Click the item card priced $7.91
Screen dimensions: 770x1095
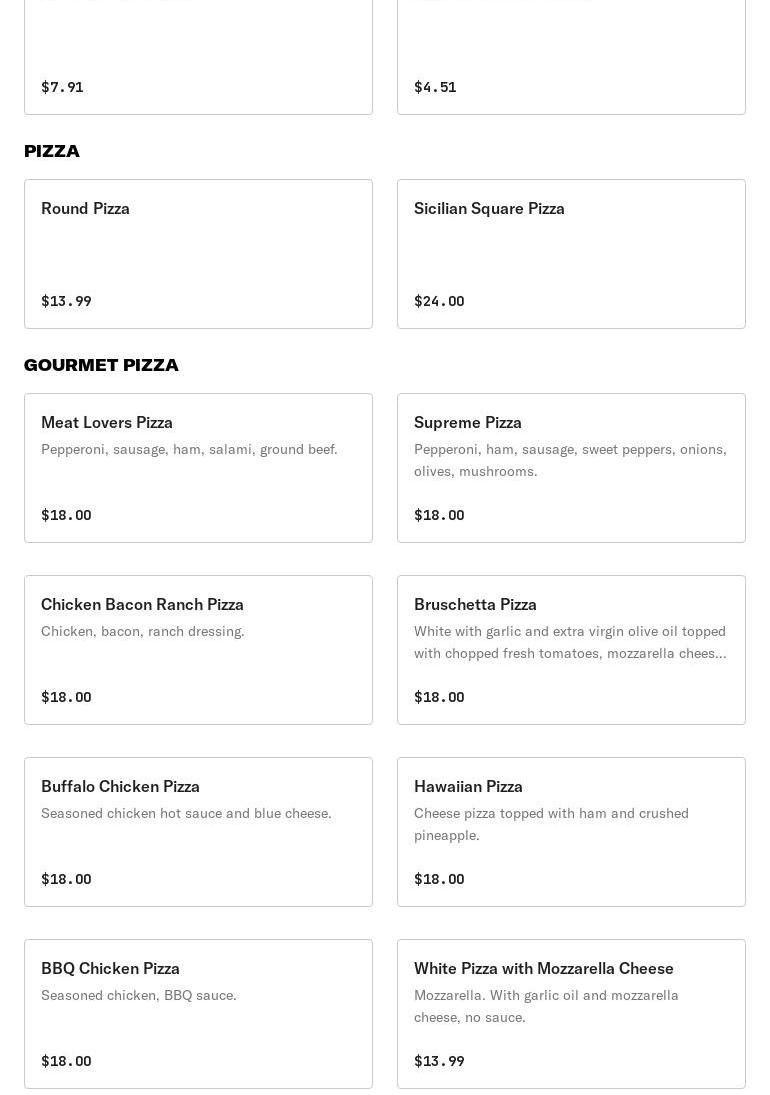[198, 60]
